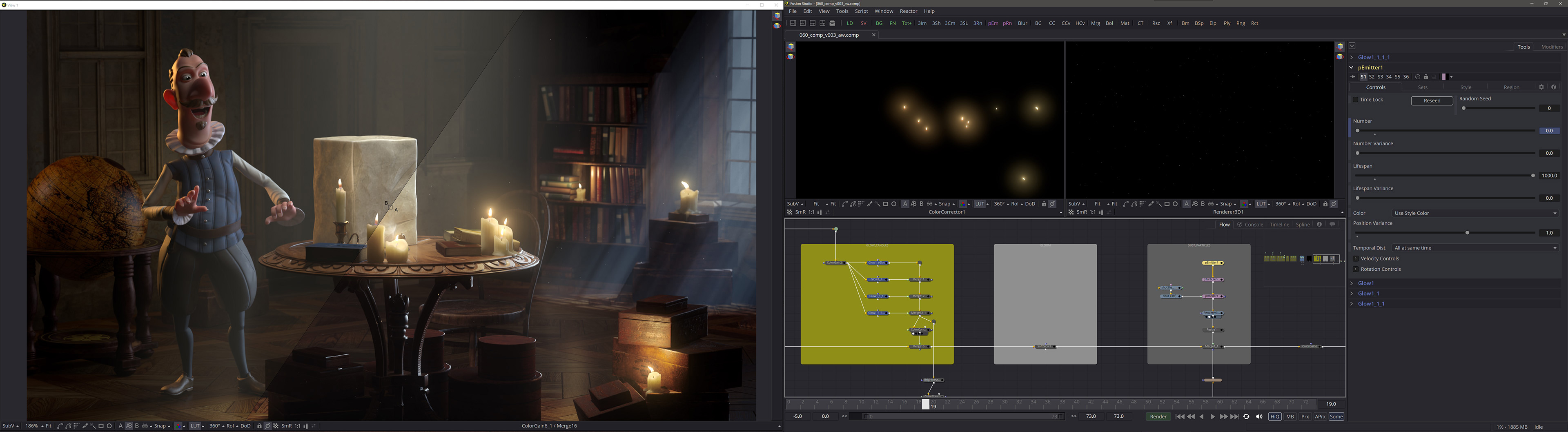Image resolution: width=1568 pixels, height=432 pixels.
Task: Click the Txt+ text tool
Action: 906,23
